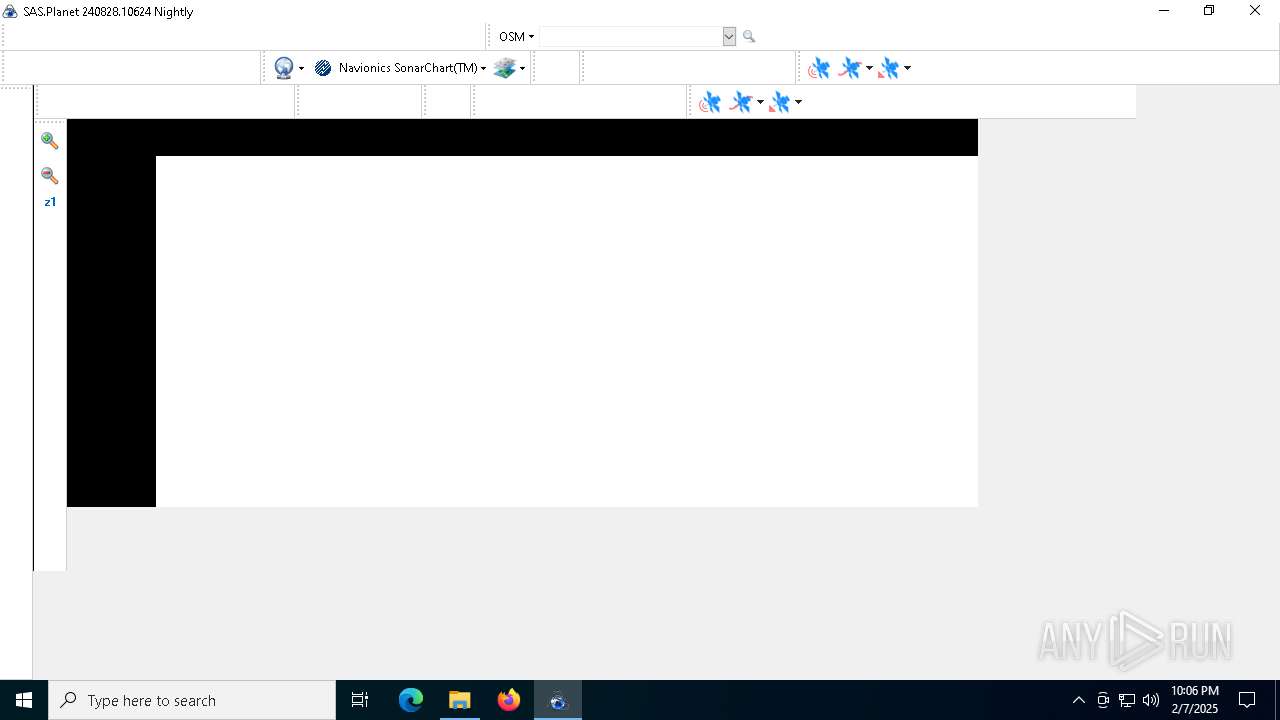Open Task View on the taskbar
Image resolution: width=1280 pixels, height=720 pixels.
click(x=360, y=700)
